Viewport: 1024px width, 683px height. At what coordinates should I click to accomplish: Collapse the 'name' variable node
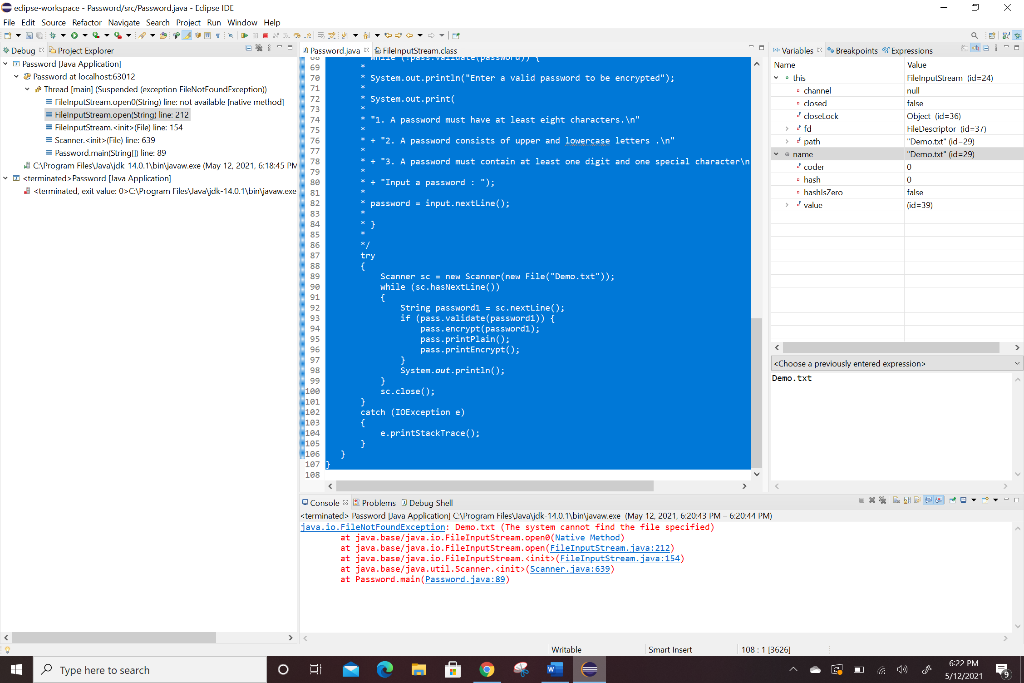[x=776, y=154]
